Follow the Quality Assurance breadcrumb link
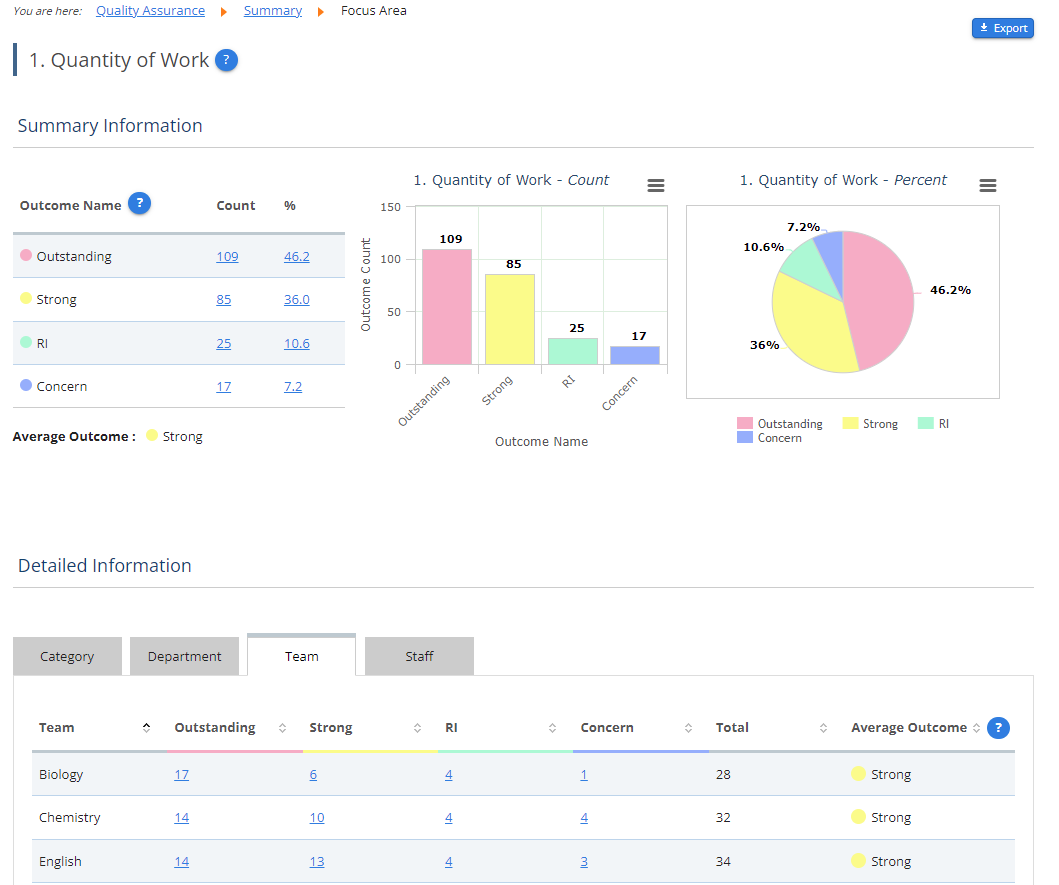 coord(150,10)
